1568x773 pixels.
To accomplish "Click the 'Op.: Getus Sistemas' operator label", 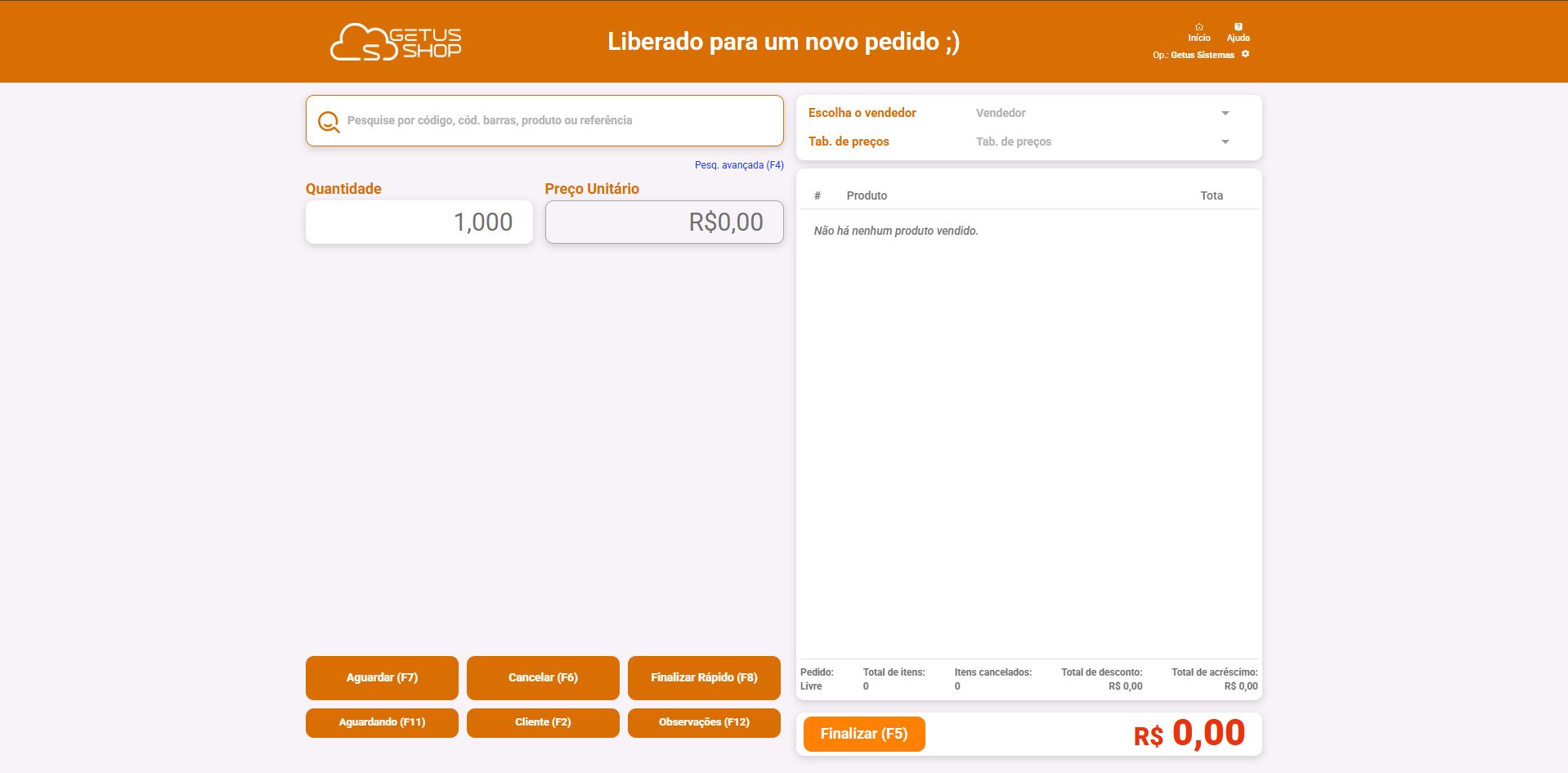I will (x=1193, y=55).
